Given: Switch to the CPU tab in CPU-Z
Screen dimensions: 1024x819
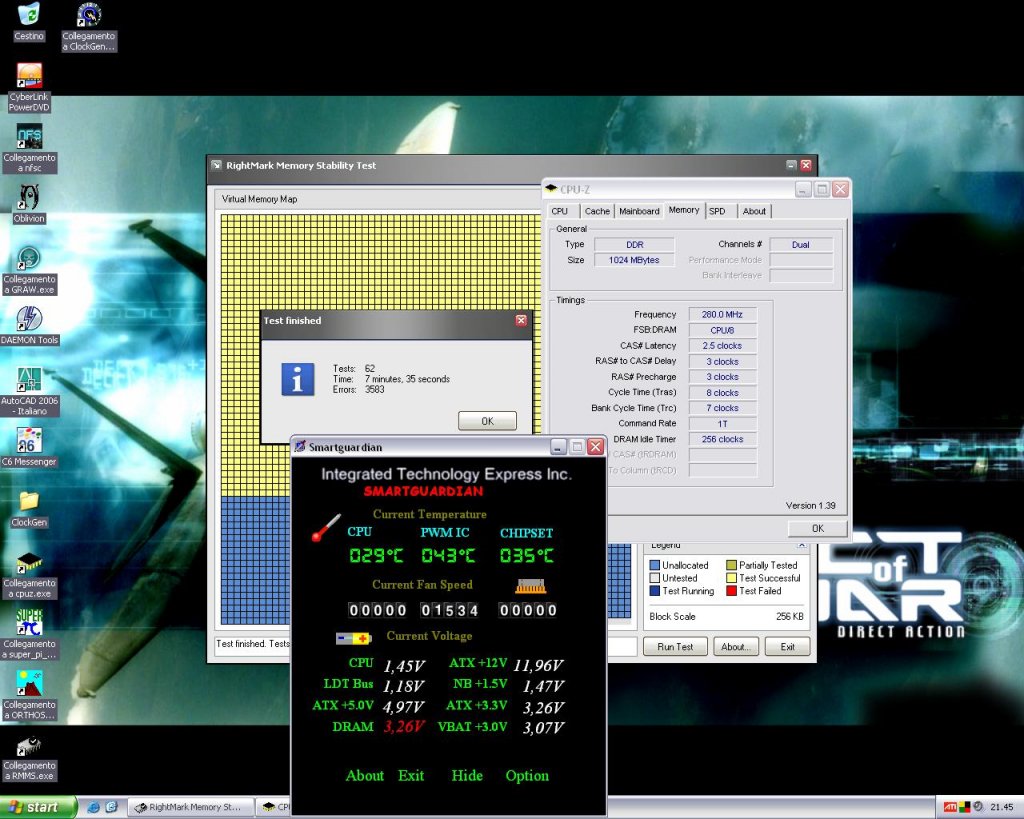Looking at the screenshot, I should (560, 211).
